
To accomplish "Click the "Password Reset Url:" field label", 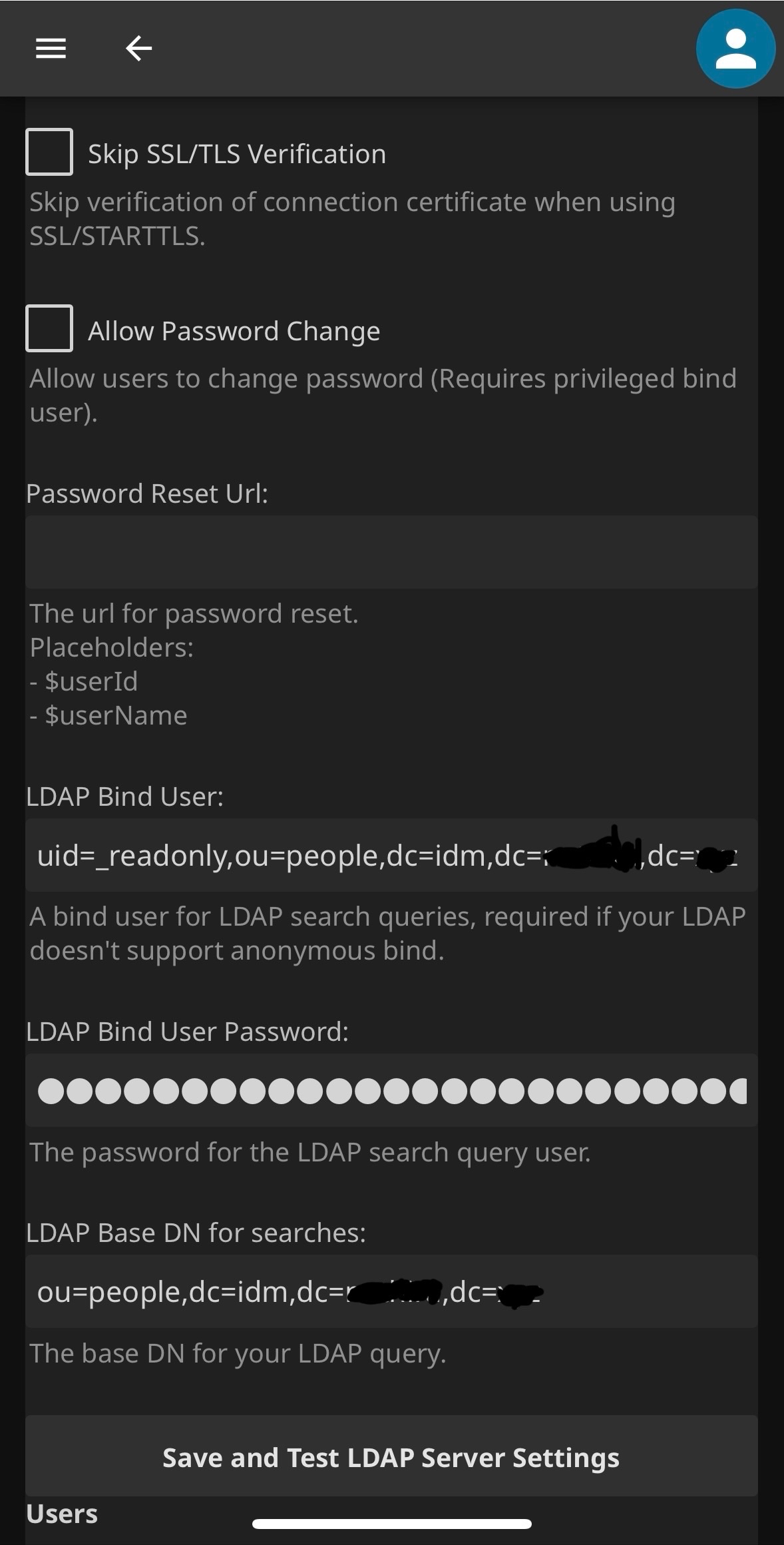I will pyautogui.click(x=147, y=494).
